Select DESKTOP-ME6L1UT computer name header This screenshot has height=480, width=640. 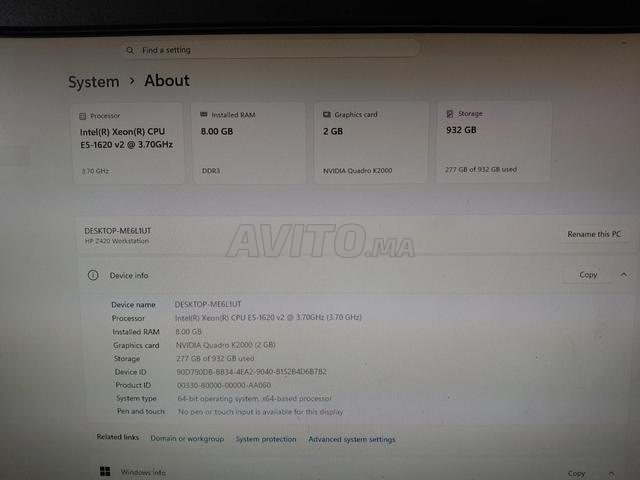point(118,231)
